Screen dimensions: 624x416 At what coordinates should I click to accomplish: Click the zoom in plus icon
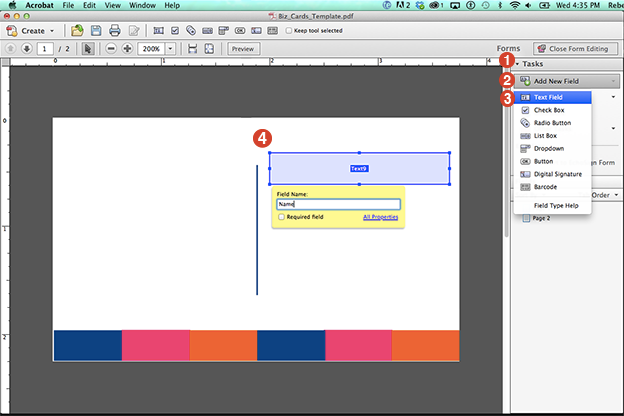pyautogui.click(x=128, y=48)
